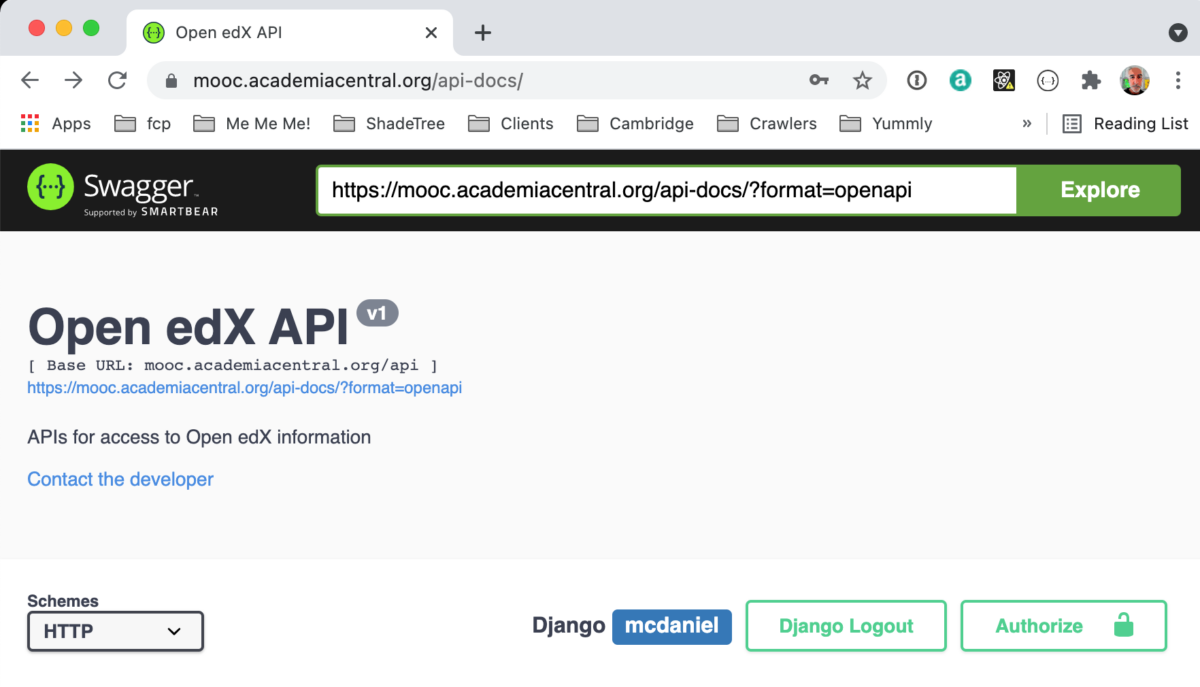Screen dimensions: 1200x687
Task: Click the site security padlock icon
Action: [x=169, y=80]
